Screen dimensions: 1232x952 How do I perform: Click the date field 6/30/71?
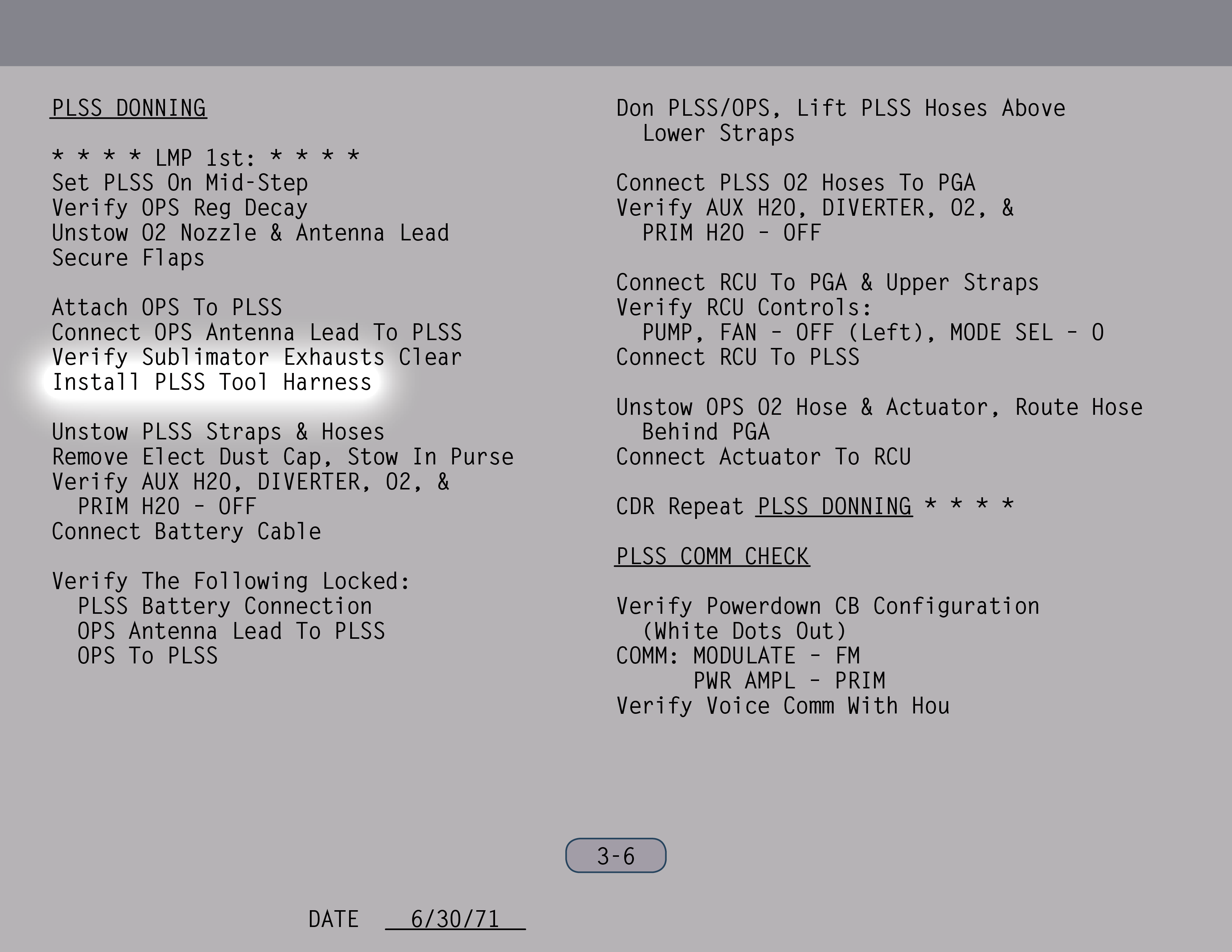[x=455, y=919]
